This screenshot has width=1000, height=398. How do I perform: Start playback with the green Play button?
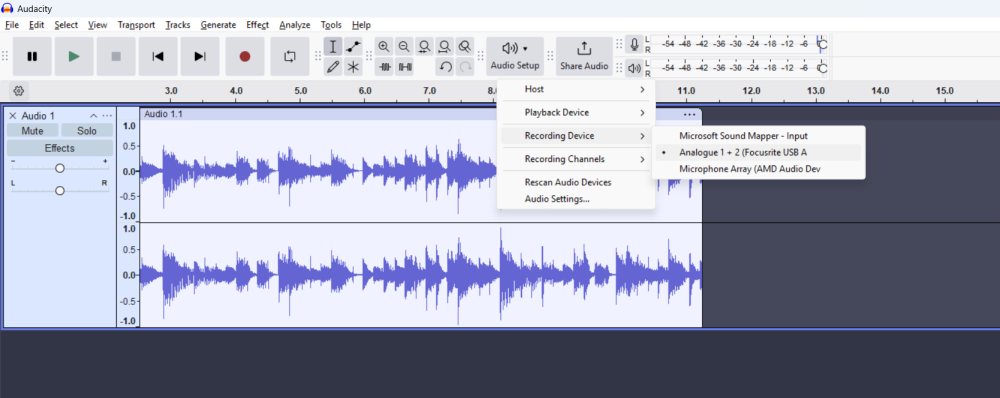[x=74, y=56]
